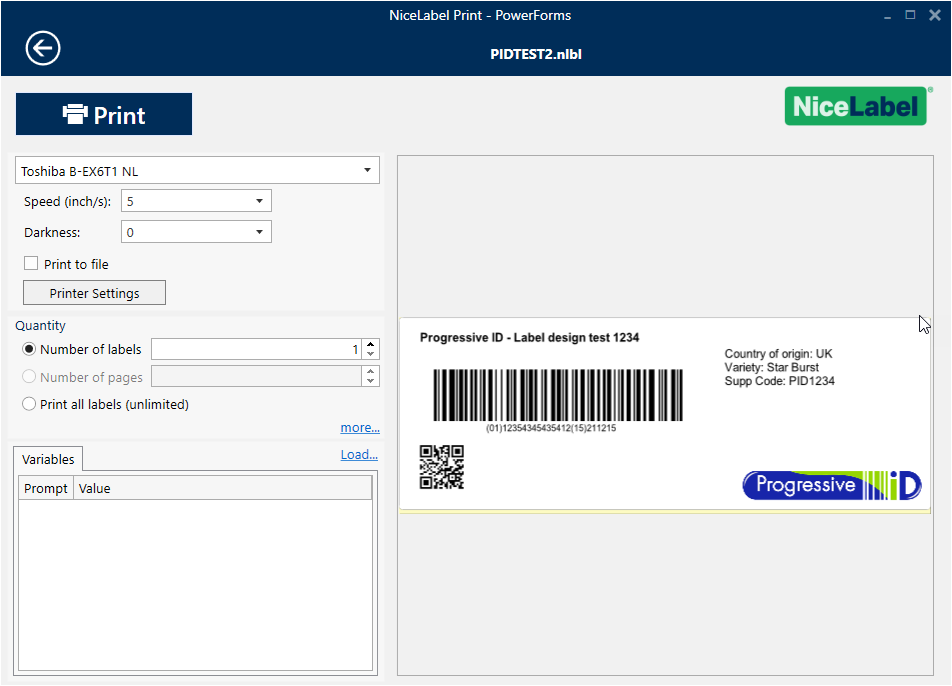Maximize the NiceLabel Print window
The width and height of the screenshot is (952, 686).
click(910, 15)
